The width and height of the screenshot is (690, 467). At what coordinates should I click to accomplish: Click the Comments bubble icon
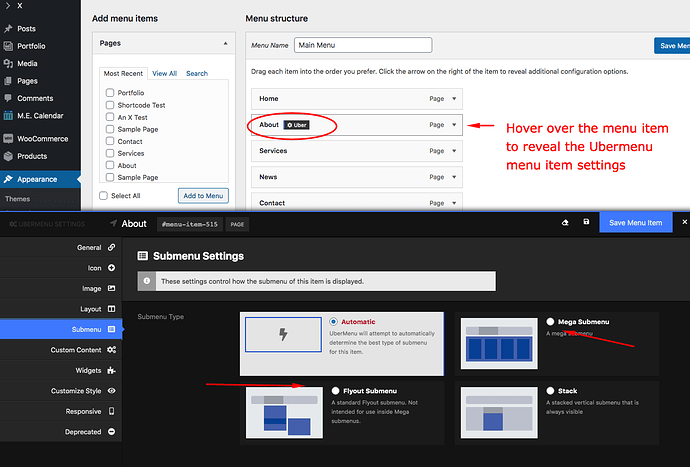[x=8, y=98]
